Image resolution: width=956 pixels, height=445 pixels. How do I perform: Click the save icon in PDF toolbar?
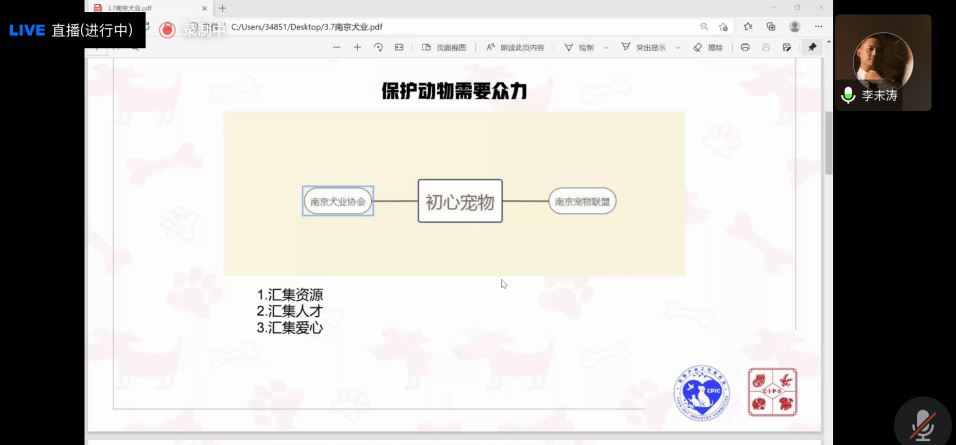click(766, 48)
